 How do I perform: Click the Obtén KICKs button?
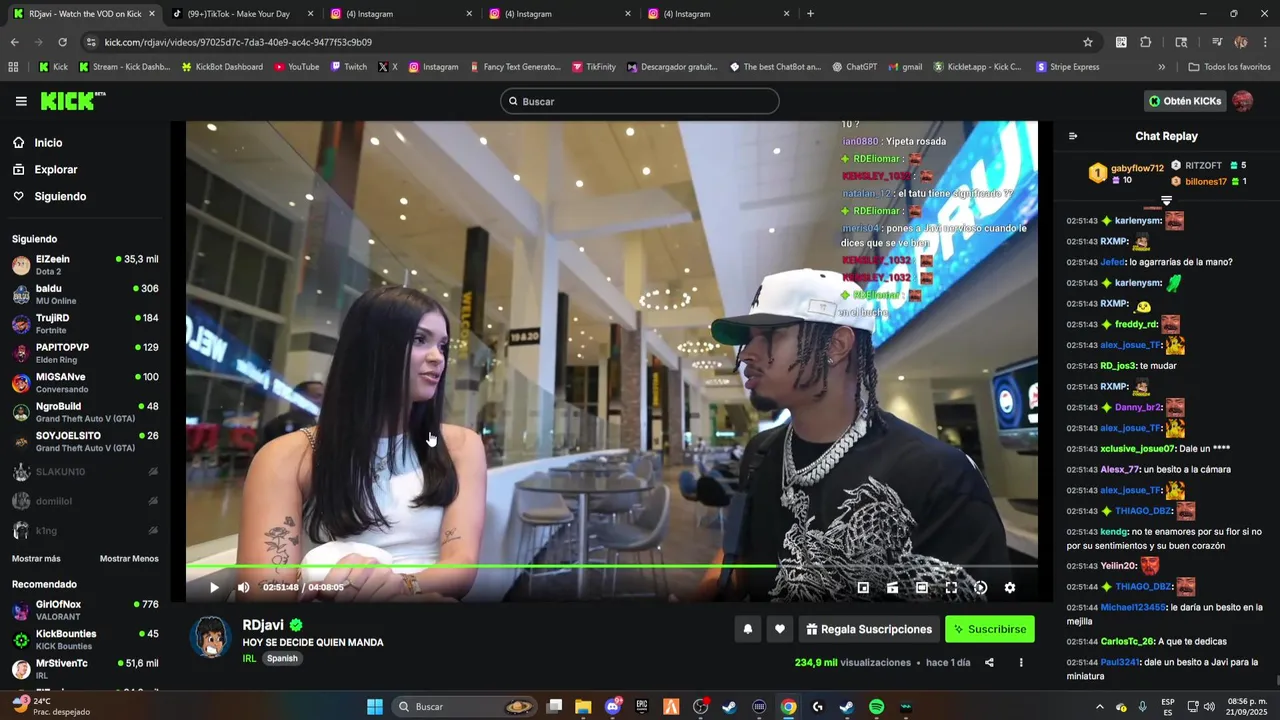pos(1185,101)
